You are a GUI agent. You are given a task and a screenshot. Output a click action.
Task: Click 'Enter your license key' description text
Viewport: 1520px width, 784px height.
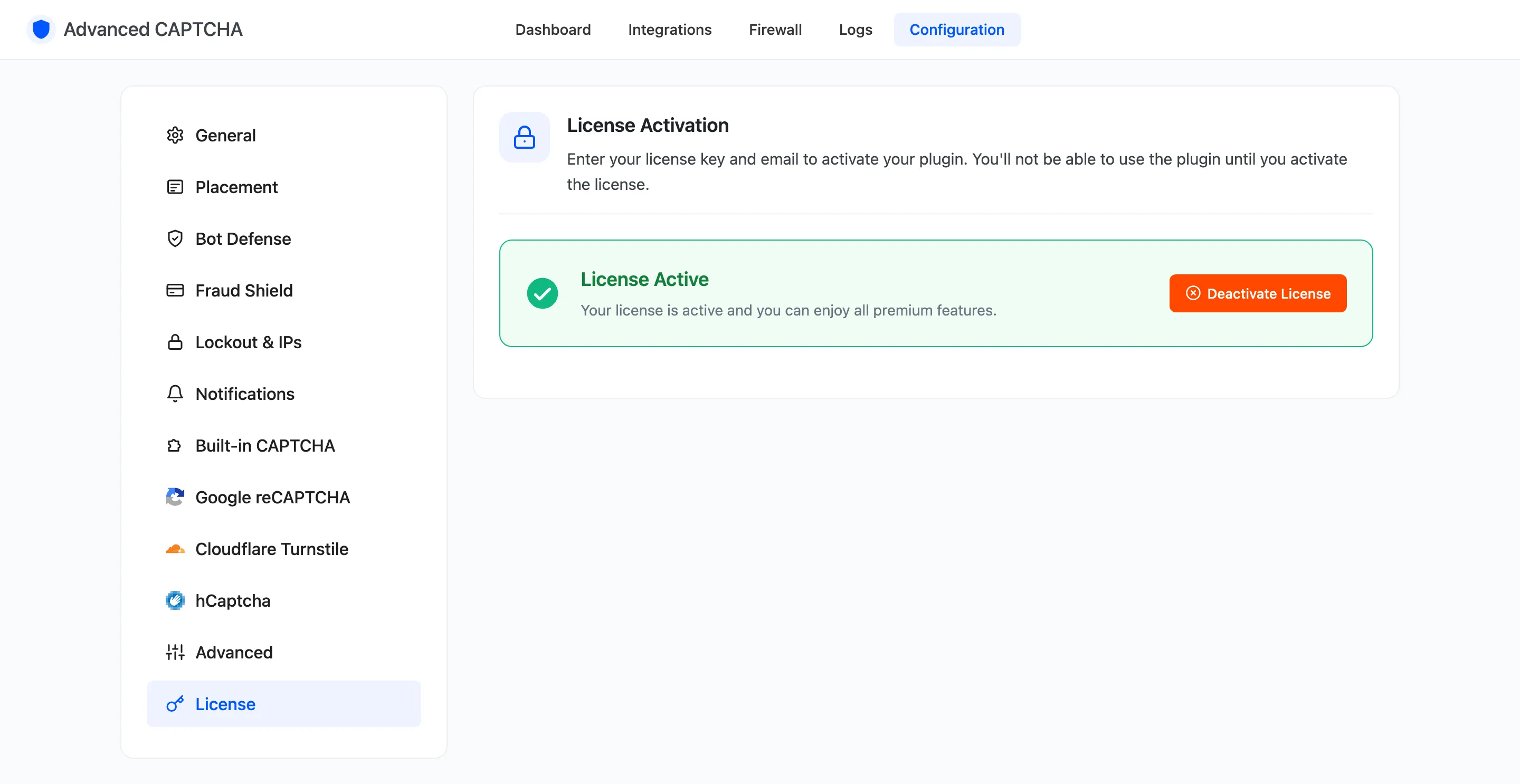click(957, 171)
